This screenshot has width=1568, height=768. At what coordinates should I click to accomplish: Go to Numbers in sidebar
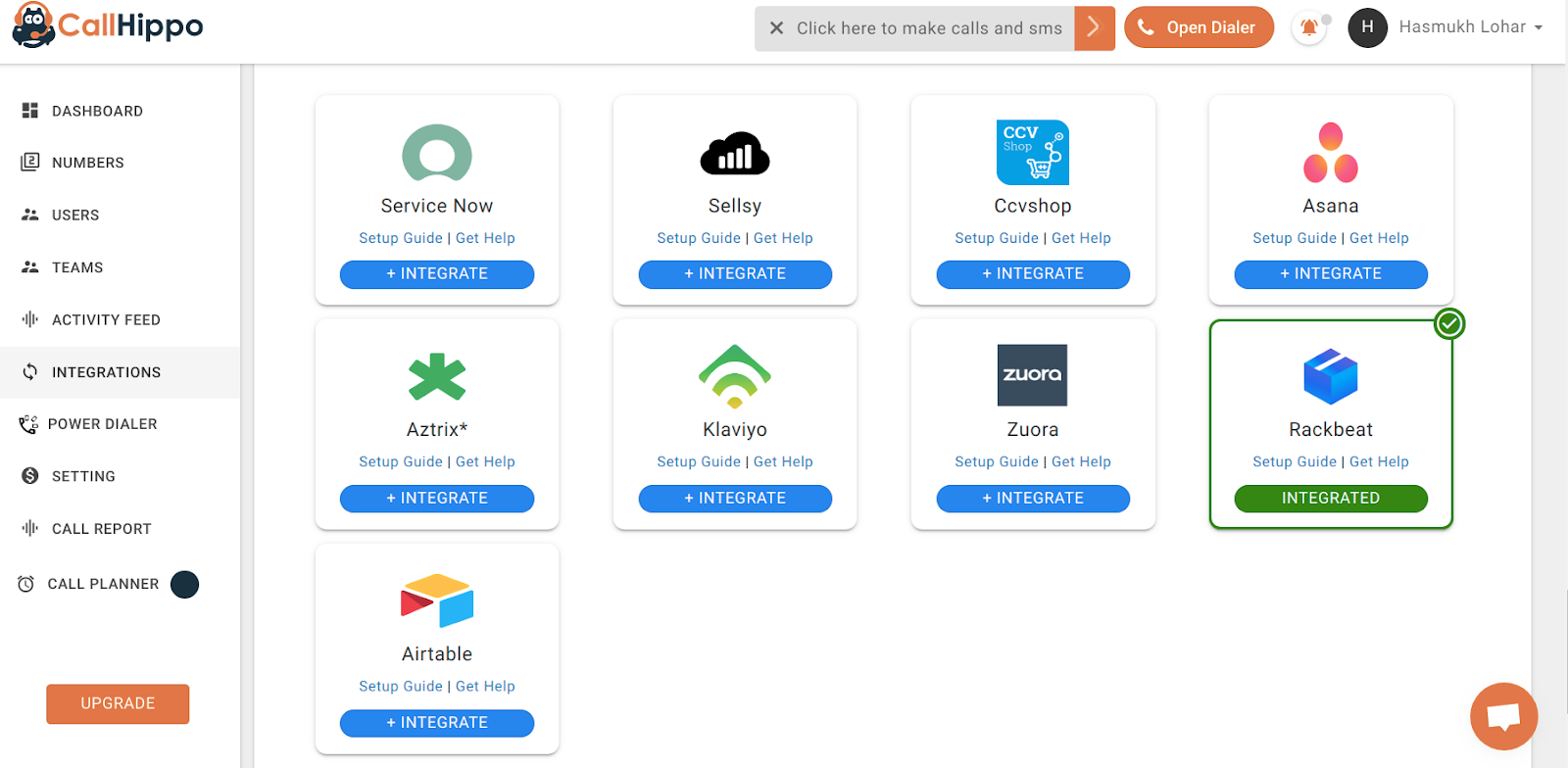coord(120,163)
